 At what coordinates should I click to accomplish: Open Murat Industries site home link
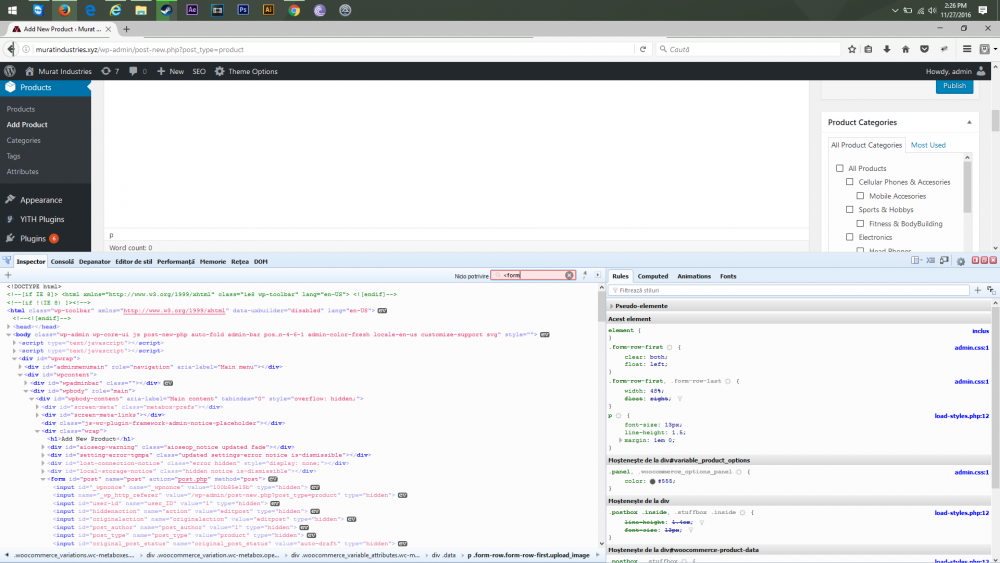coord(58,71)
